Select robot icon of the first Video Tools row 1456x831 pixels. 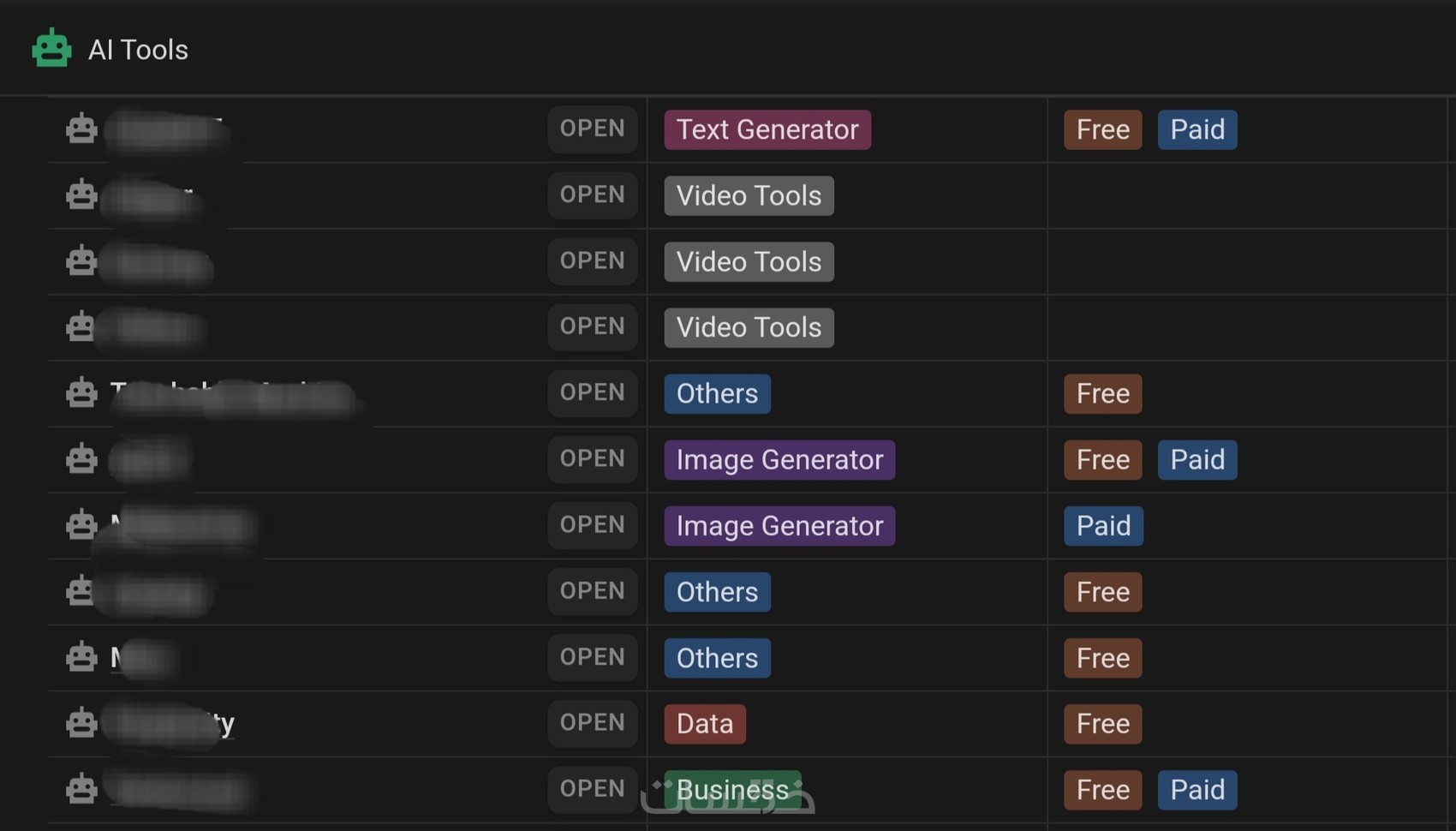[81, 194]
